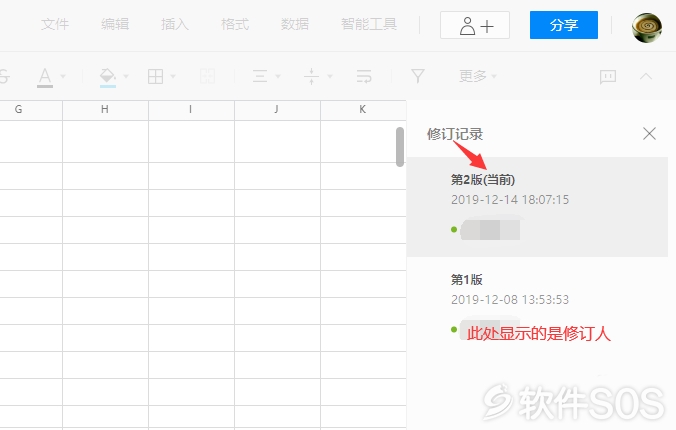
Task: Select column G header
Action: (x=31, y=110)
